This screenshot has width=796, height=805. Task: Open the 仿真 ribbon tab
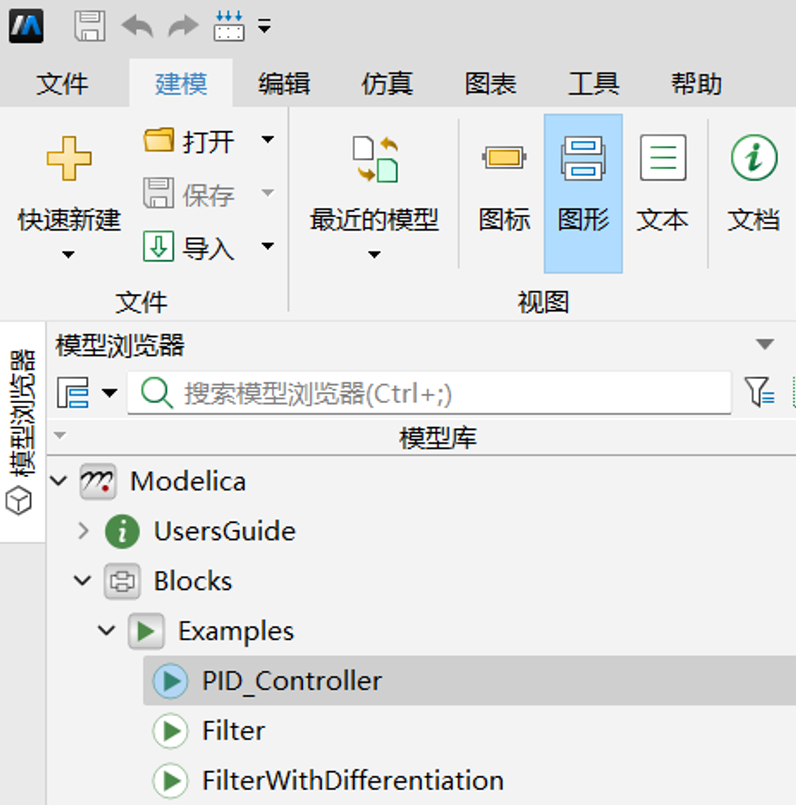[387, 84]
